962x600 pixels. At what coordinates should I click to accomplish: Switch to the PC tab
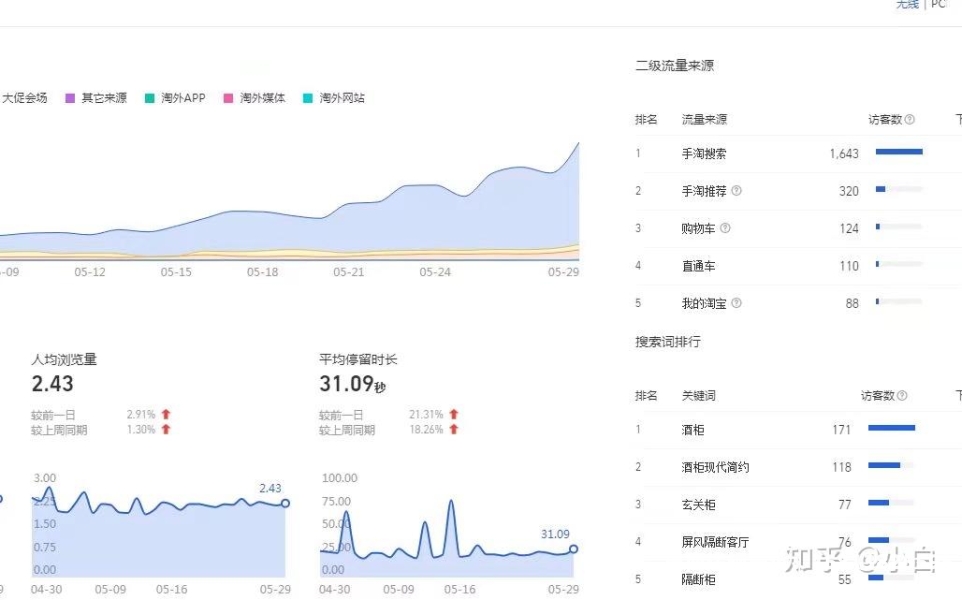click(938, 5)
